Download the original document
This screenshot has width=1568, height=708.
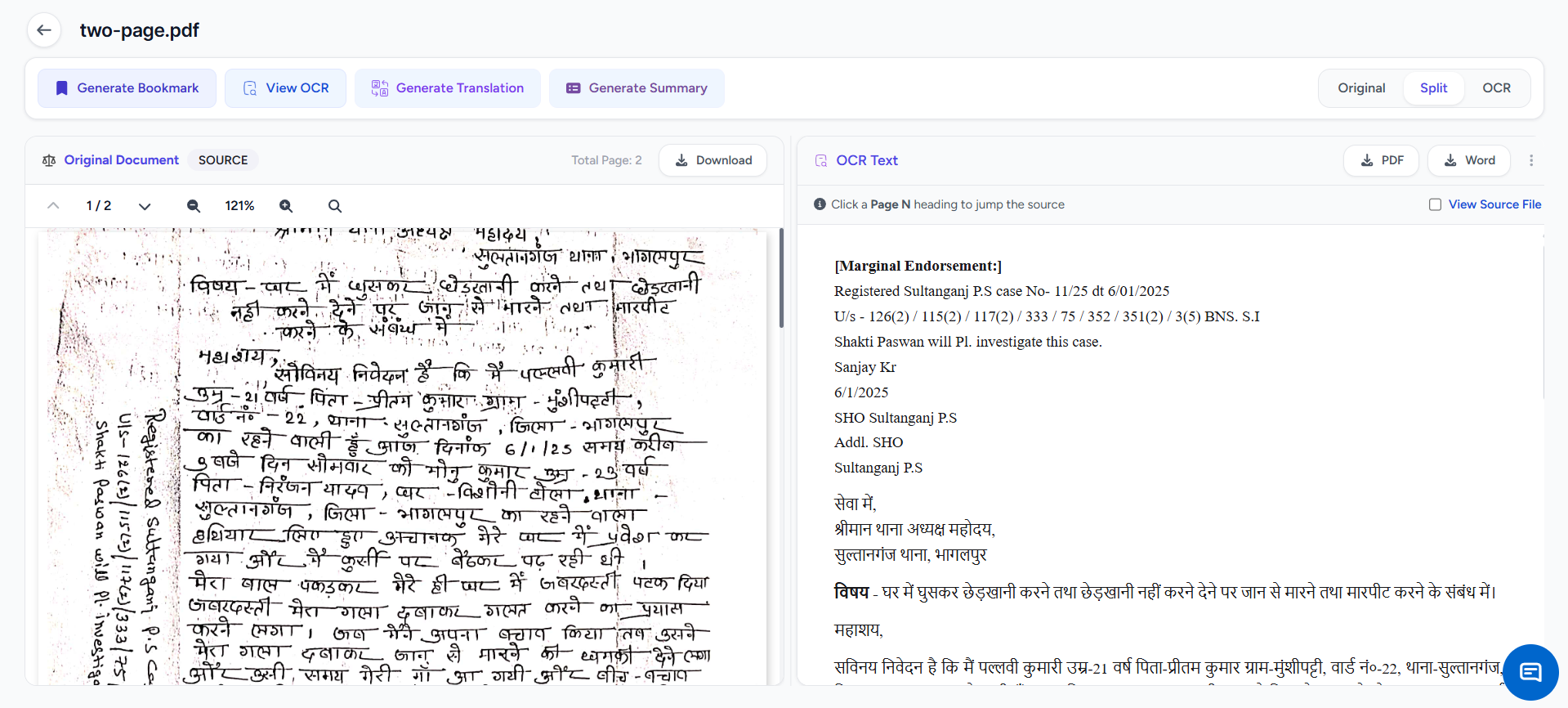[713, 160]
